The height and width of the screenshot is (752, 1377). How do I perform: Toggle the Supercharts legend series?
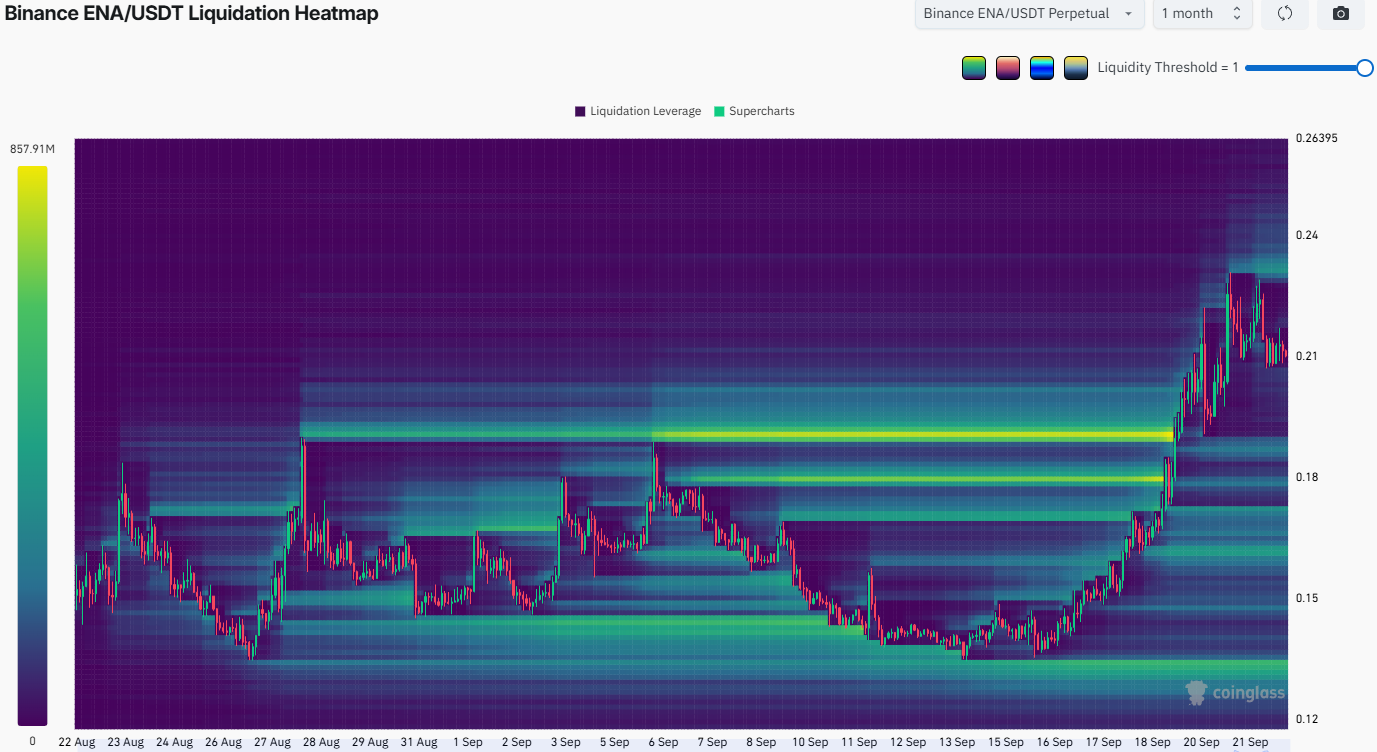pyautogui.click(x=754, y=111)
